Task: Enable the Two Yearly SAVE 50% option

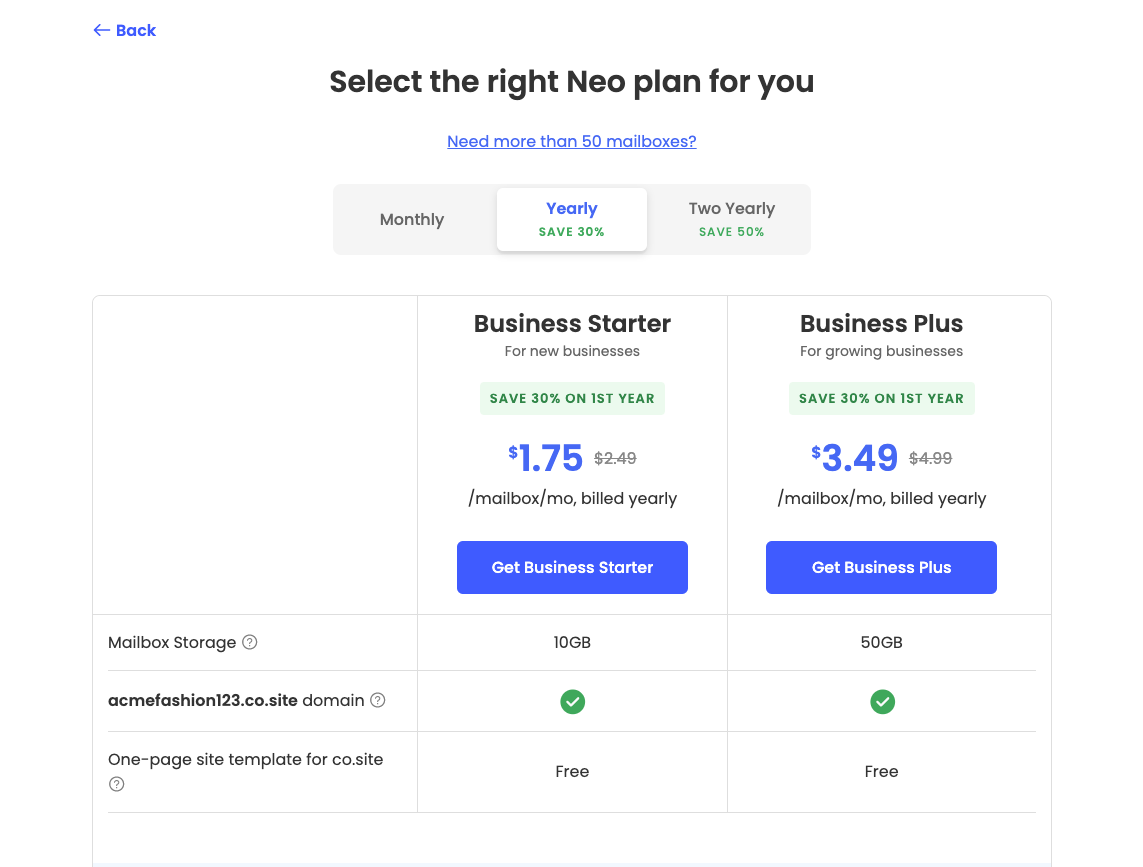Action: coord(731,219)
